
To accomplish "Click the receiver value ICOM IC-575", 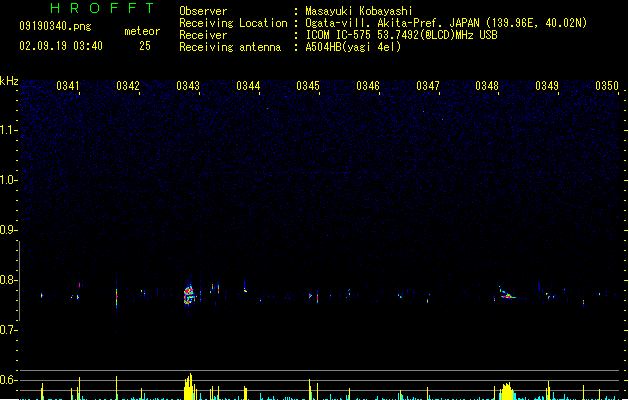I will coord(340,35).
